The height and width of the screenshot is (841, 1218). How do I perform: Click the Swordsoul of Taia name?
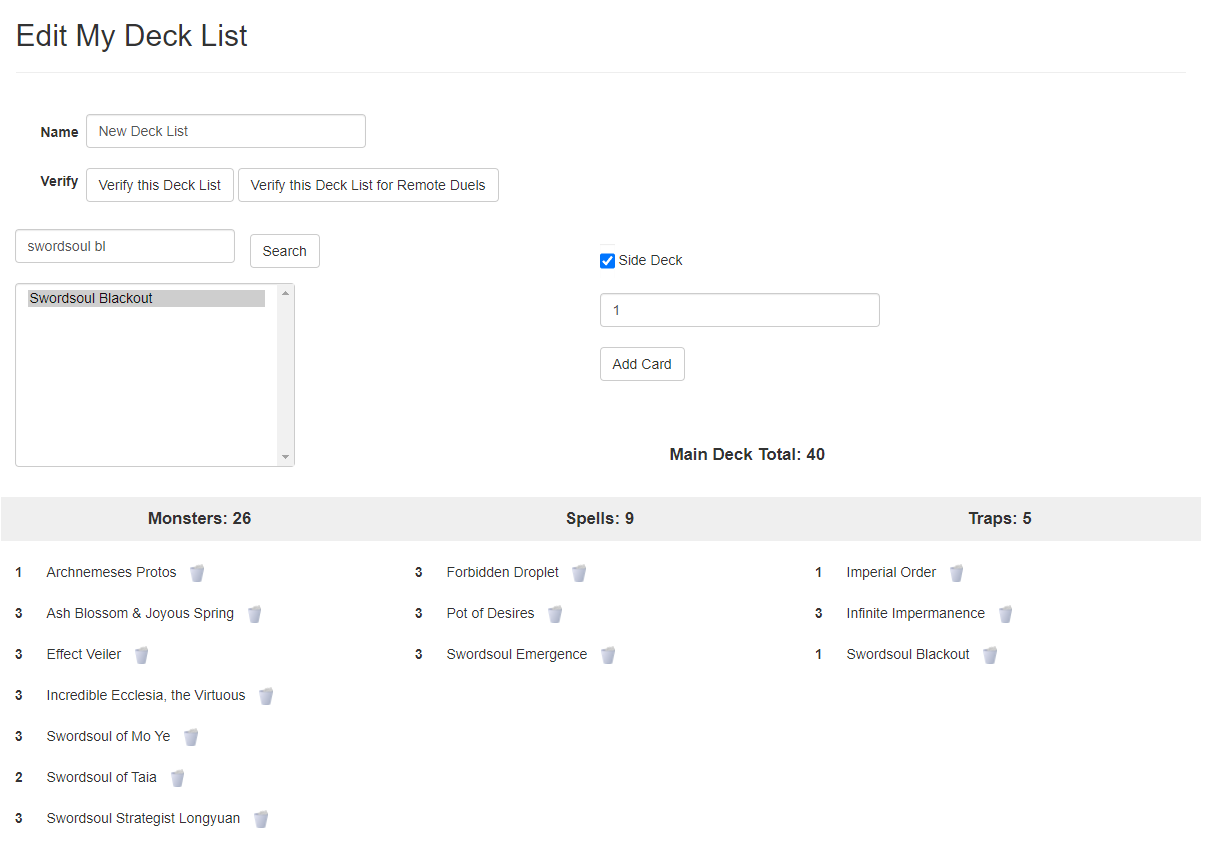pyautogui.click(x=102, y=777)
